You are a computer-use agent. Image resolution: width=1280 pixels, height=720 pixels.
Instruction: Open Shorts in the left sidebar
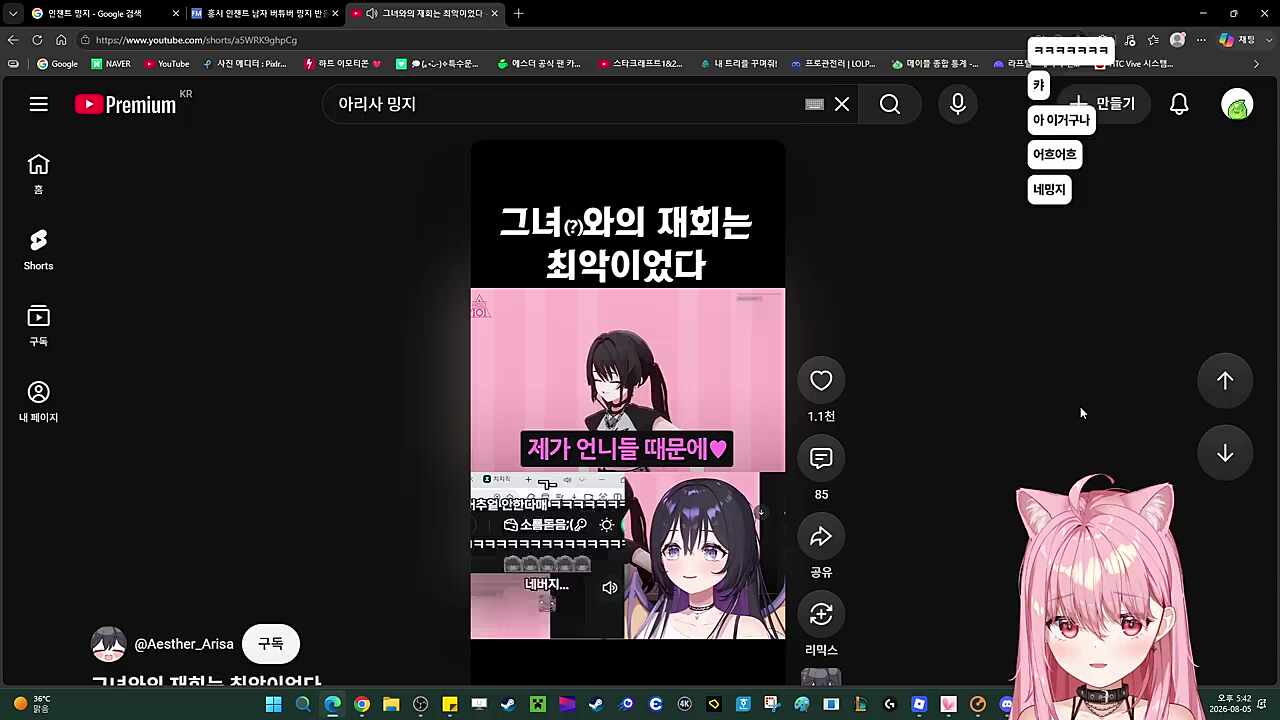click(x=38, y=250)
